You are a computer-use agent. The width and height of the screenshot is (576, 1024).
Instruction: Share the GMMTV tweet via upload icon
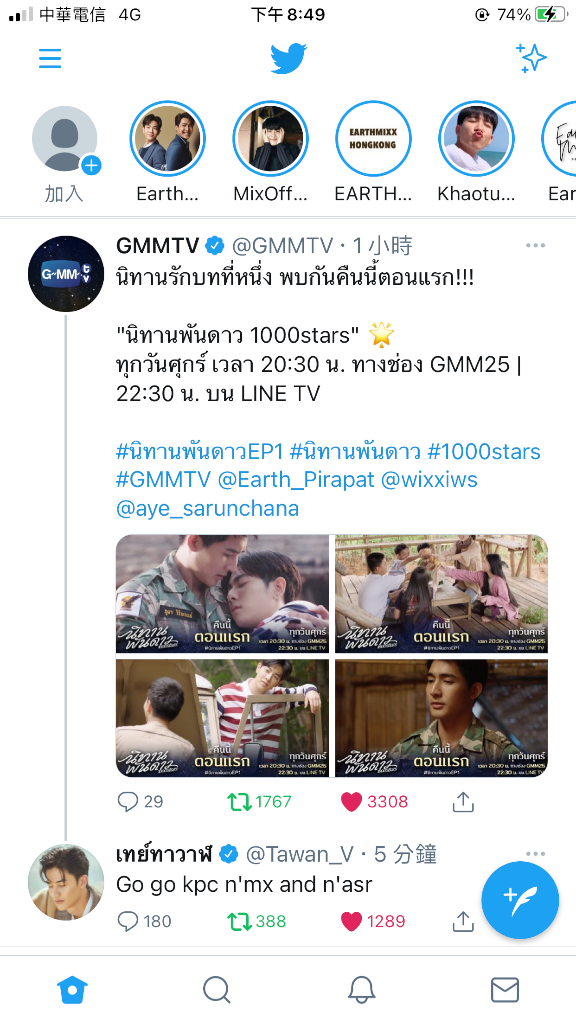click(463, 801)
